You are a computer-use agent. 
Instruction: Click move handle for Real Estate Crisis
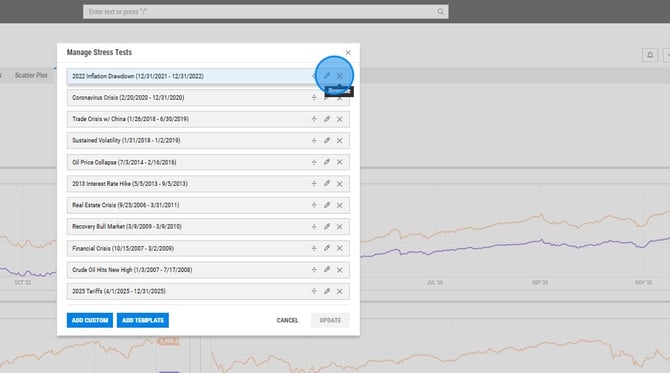click(314, 206)
